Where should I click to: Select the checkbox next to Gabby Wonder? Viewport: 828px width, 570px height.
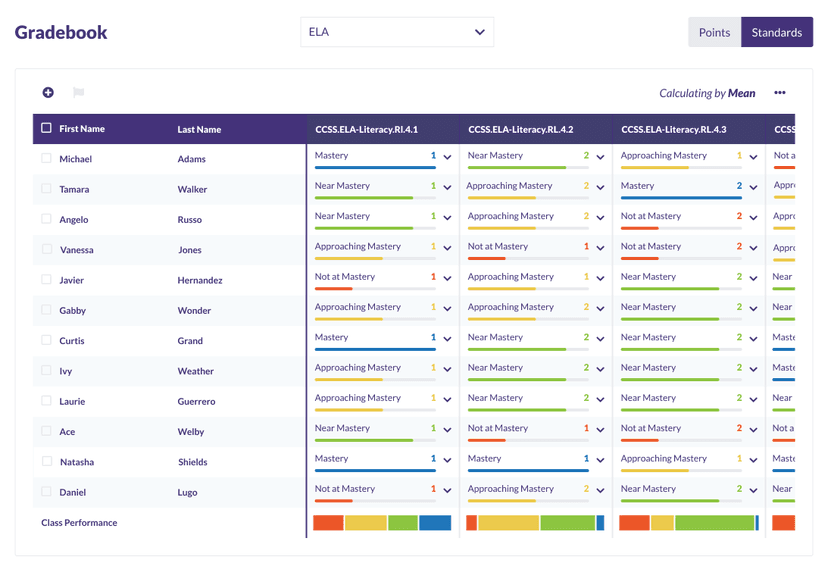click(x=46, y=310)
